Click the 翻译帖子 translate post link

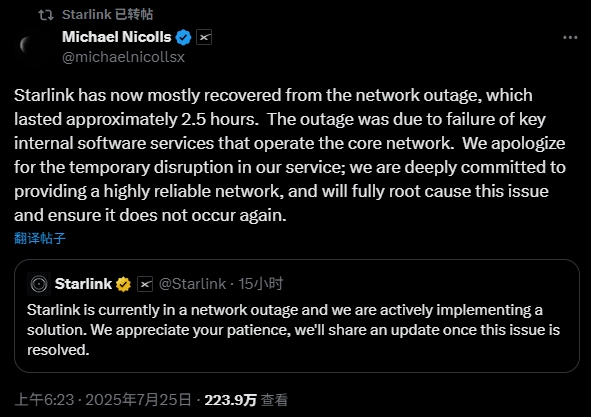point(40,238)
